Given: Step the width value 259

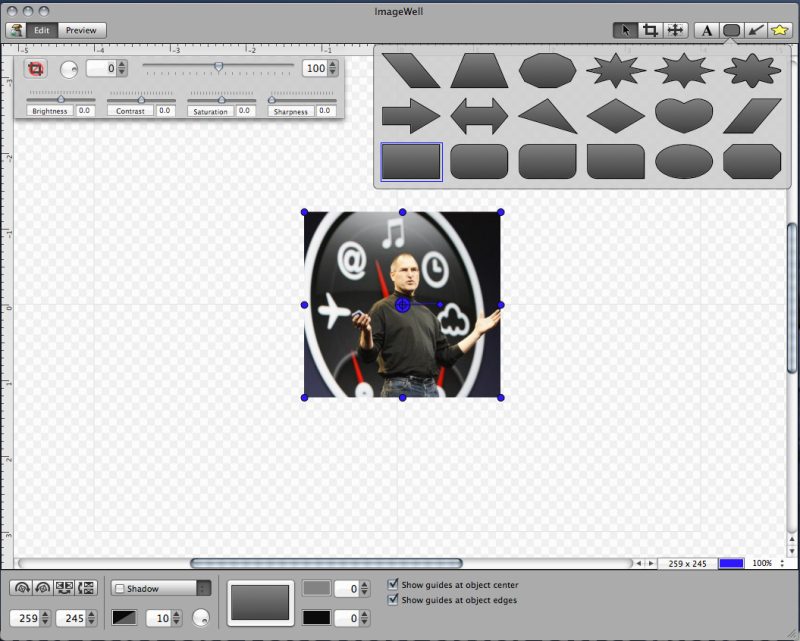Looking at the screenshot, I should click(x=45, y=618).
